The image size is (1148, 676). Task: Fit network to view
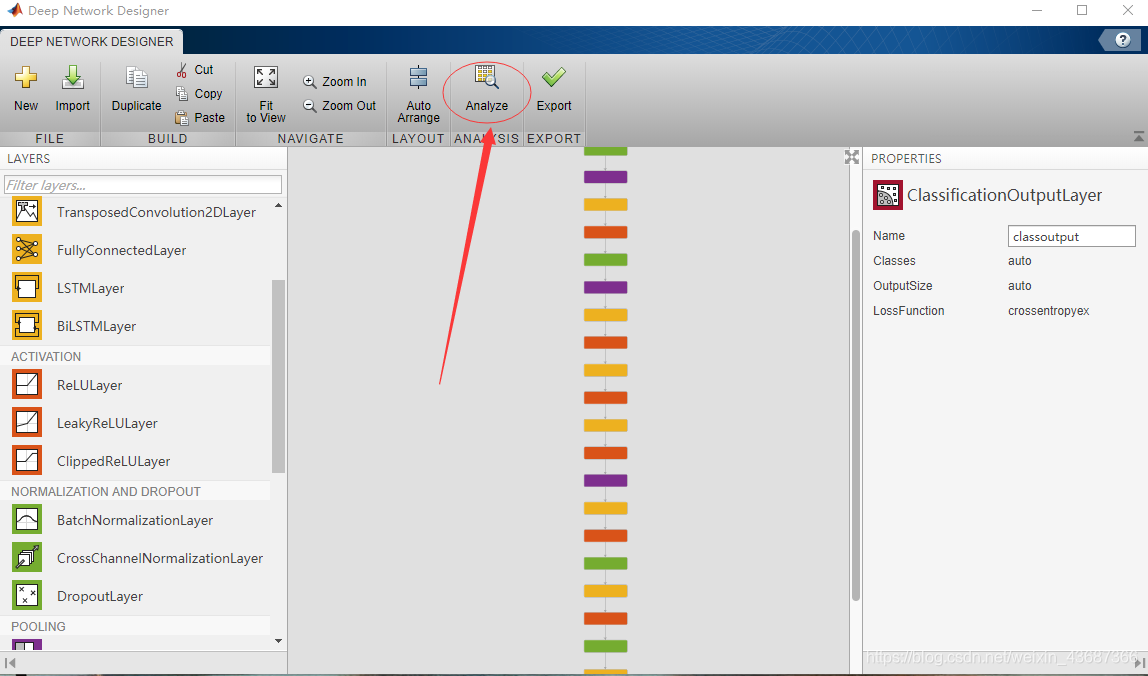(x=266, y=94)
